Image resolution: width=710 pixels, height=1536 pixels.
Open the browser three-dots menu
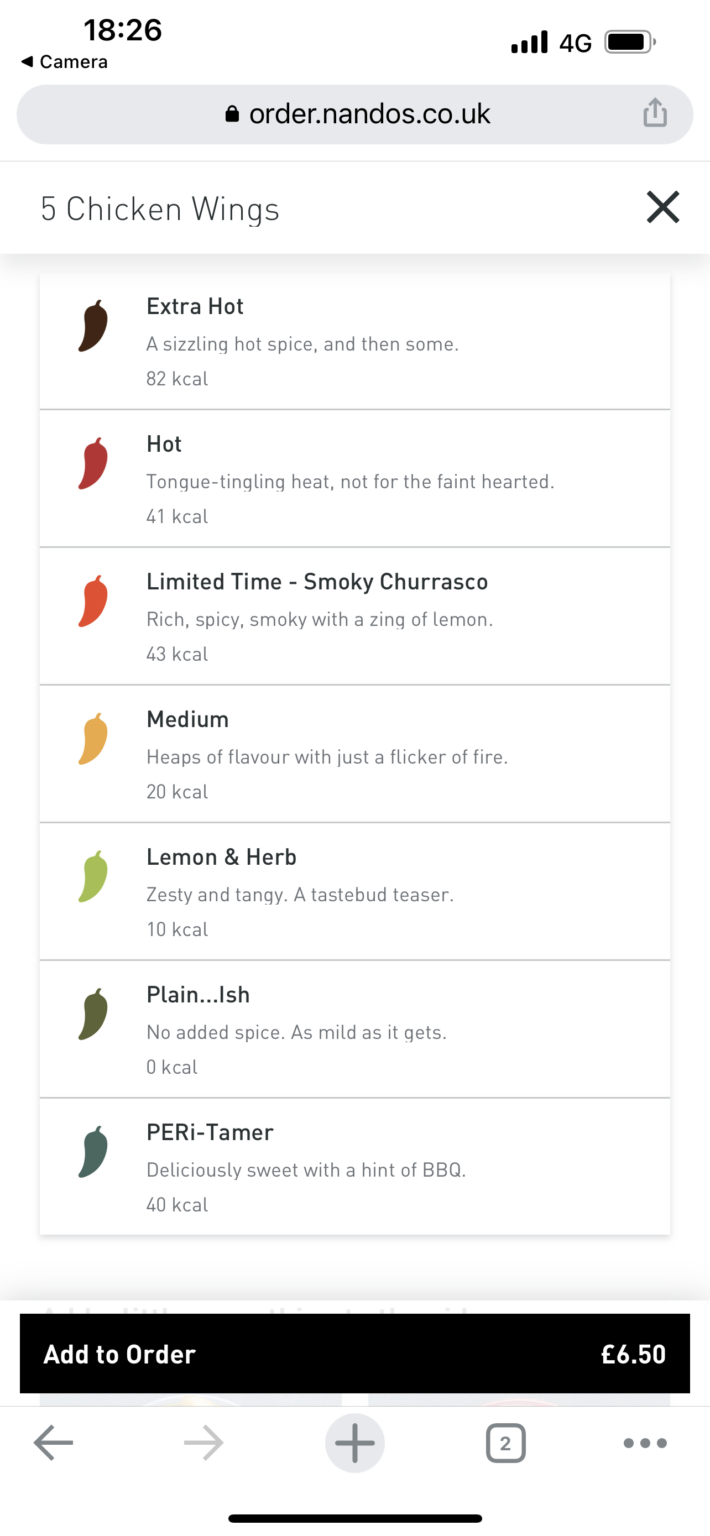[x=644, y=1443]
